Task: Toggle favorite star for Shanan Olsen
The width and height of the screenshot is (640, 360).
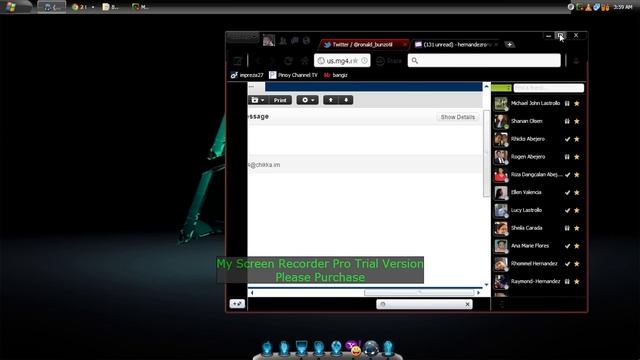Action: click(x=577, y=121)
